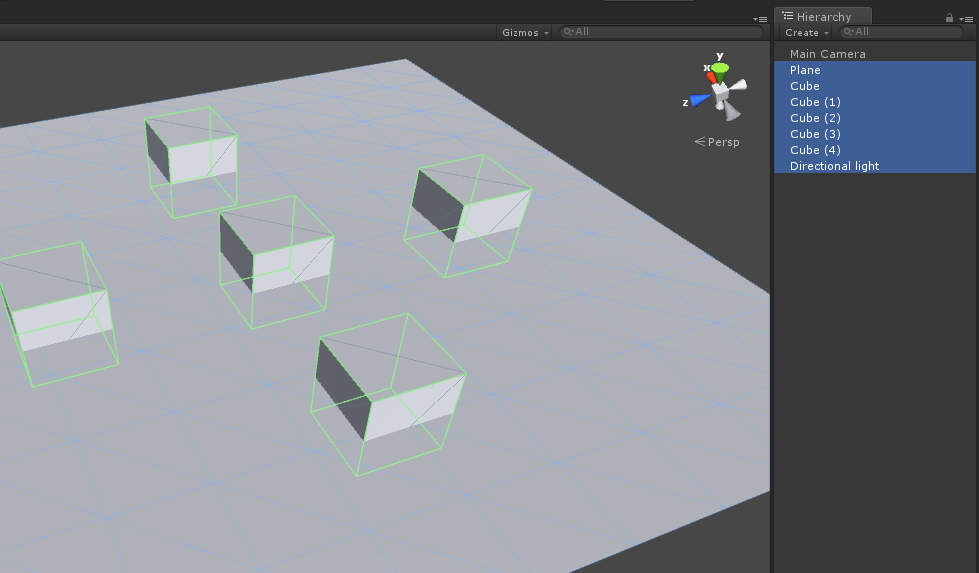
Task: Select Cube (3) in the Hierarchy
Action: pos(875,134)
